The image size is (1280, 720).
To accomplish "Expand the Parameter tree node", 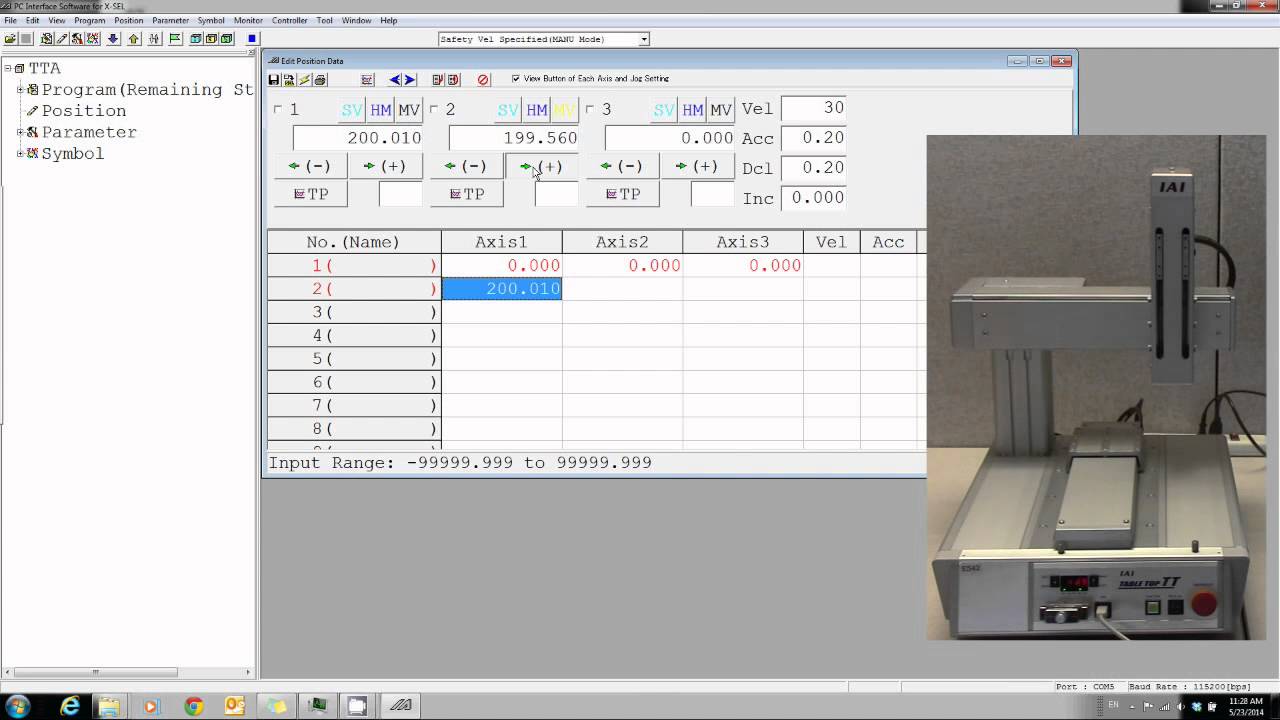I will tap(20, 132).
